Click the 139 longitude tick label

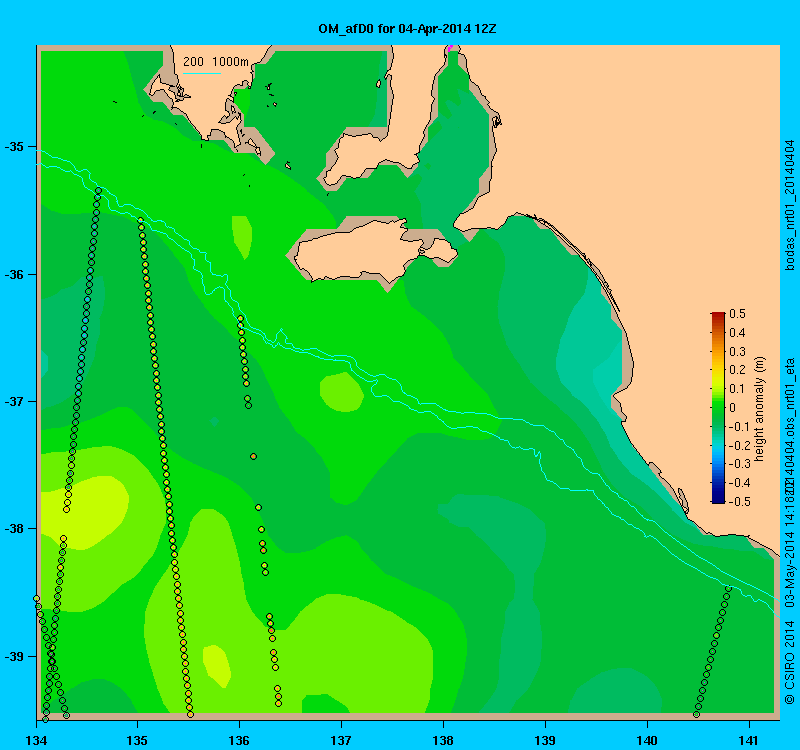pyautogui.click(x=545, y=740)
